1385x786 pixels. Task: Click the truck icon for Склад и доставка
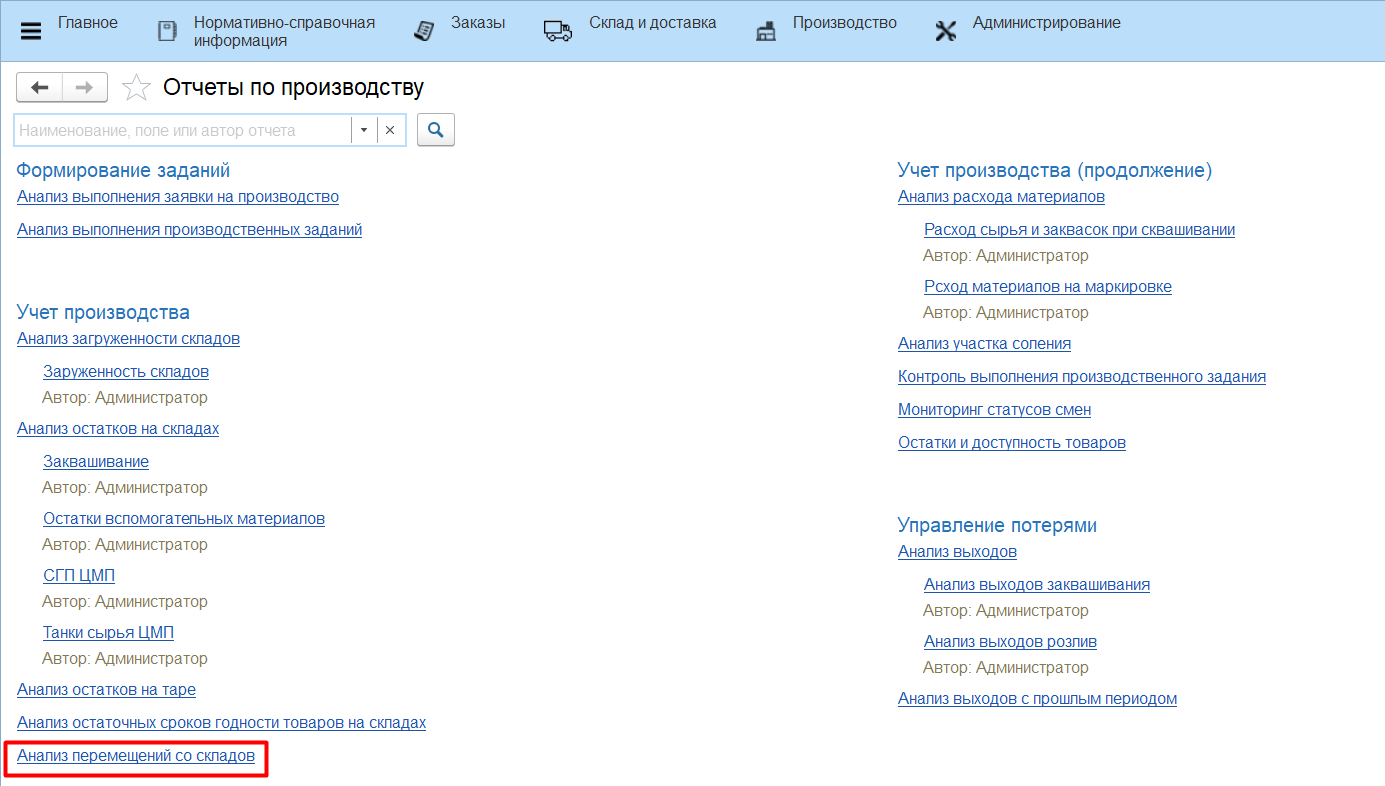(558, 31)
